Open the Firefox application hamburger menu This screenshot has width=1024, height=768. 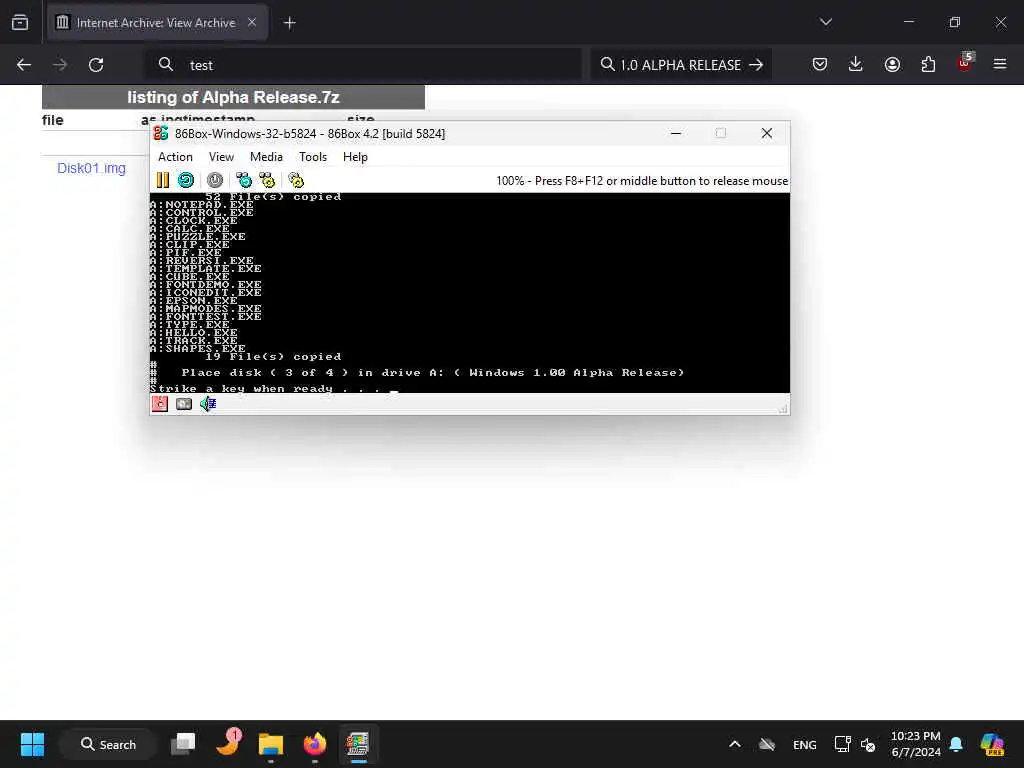(1000, 64)
